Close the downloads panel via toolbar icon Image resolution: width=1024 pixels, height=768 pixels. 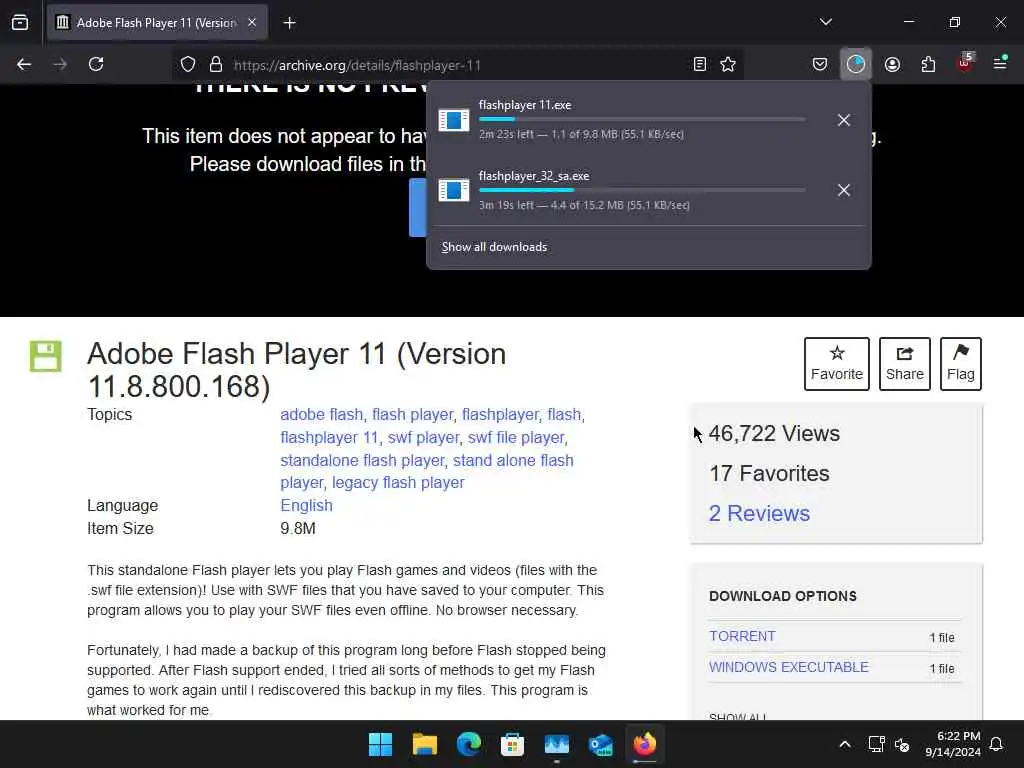pyautogui.click(x=856, y=64)
